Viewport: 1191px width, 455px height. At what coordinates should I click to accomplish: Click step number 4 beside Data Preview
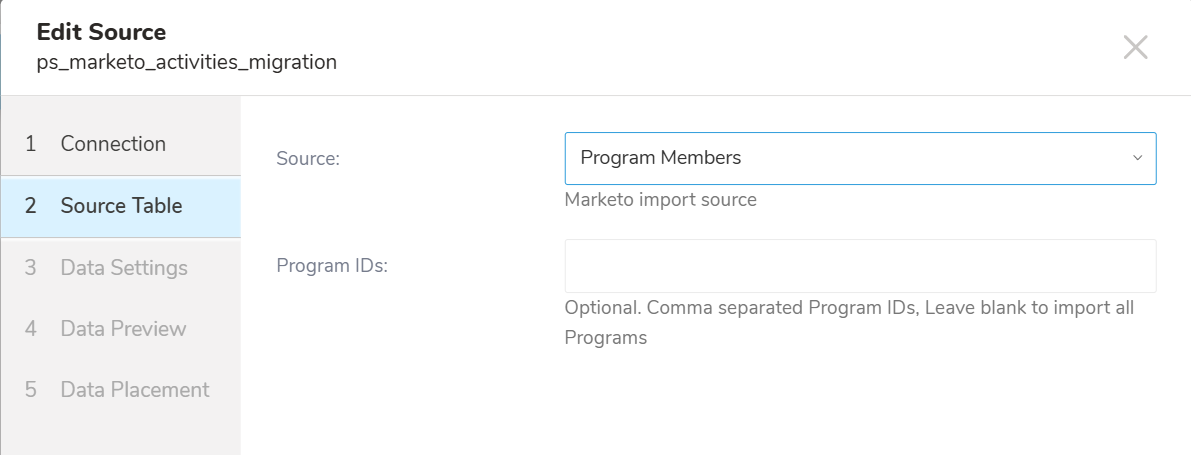[x=30, y=329]
